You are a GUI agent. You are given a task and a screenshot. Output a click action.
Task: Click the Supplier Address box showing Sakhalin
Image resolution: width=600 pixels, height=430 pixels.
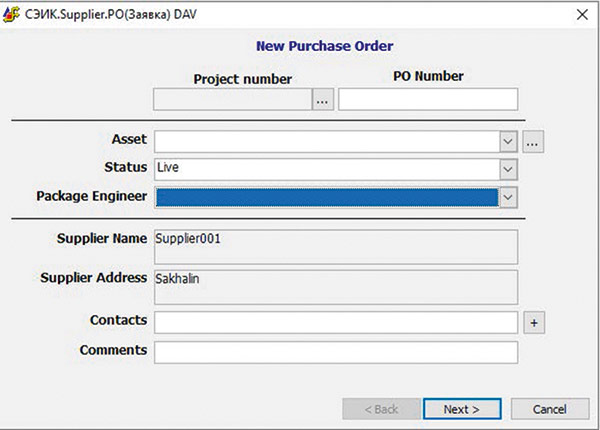(x=335, y=286)
